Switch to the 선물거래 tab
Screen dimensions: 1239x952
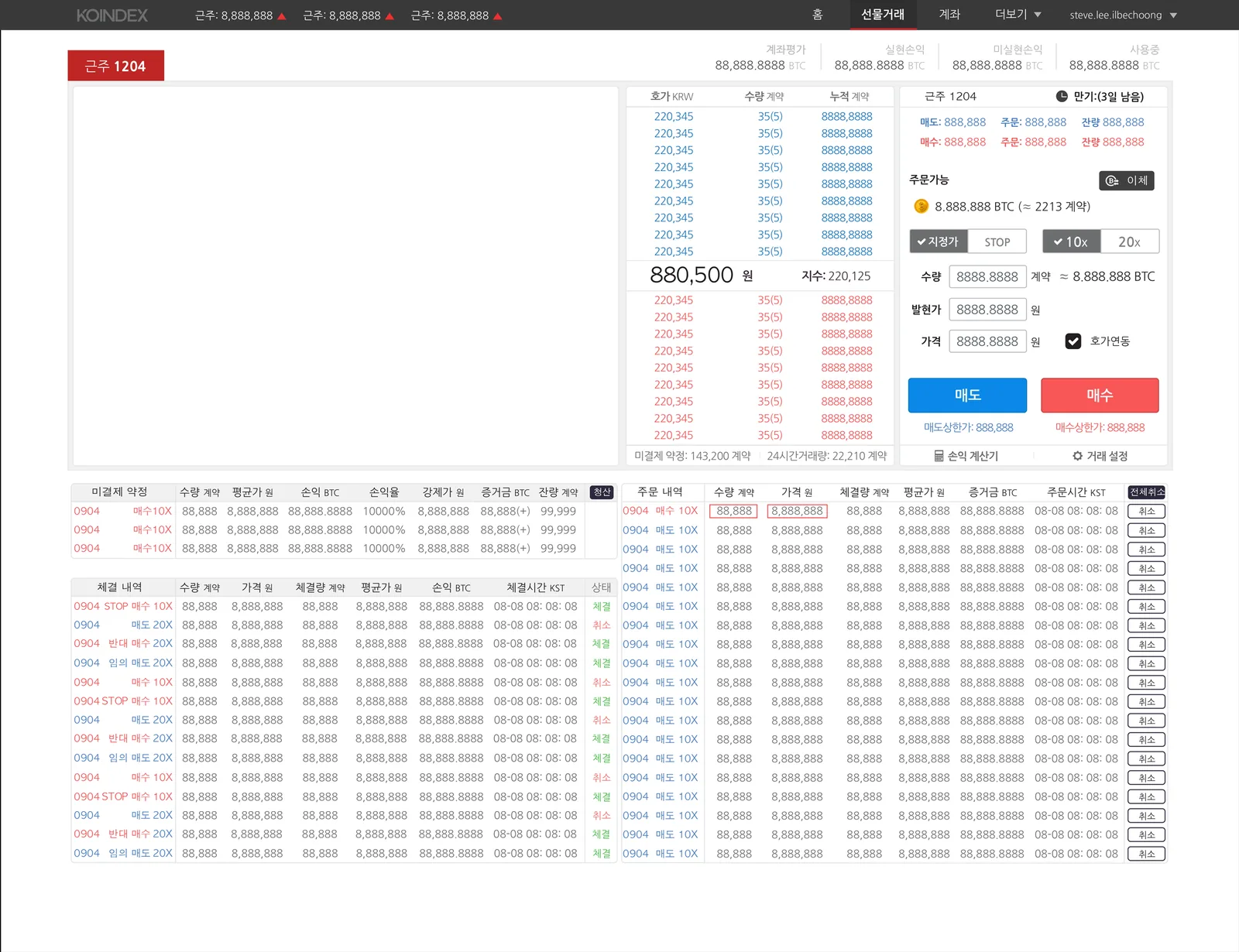click(883, 15)
